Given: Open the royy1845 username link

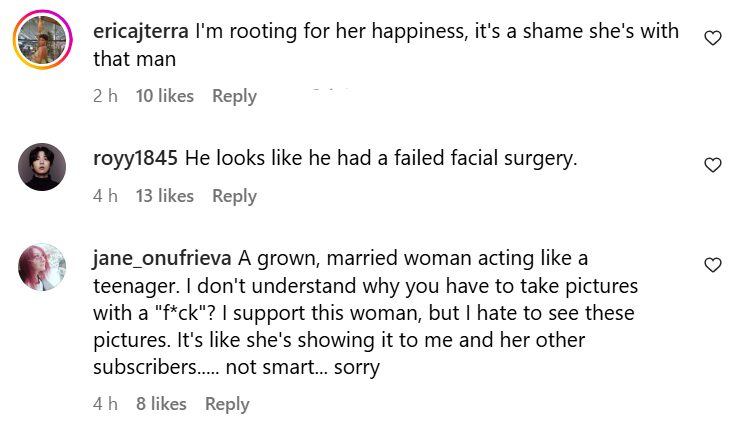Looking at the screenshot, I should pyautogui.click(x=135, y=158).
